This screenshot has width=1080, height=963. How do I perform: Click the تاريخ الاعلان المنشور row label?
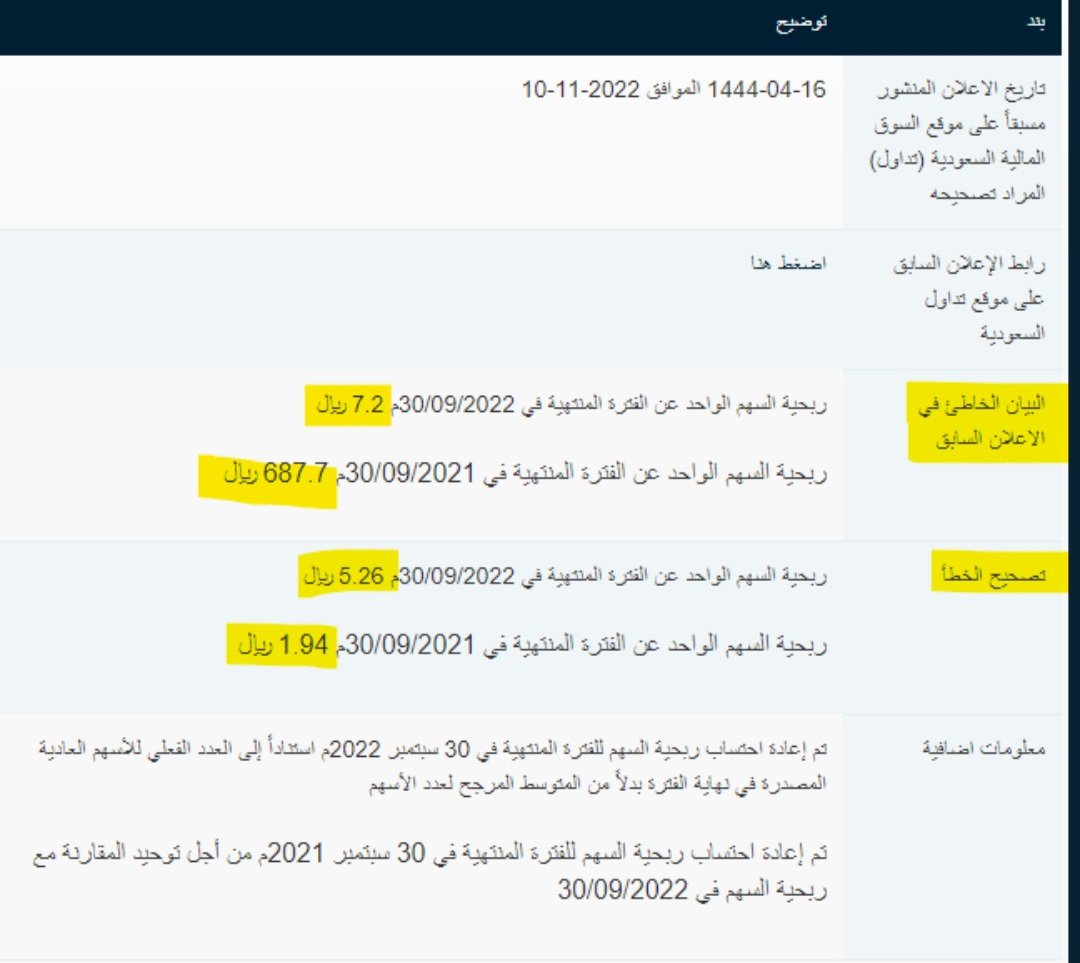coord(958,141)
